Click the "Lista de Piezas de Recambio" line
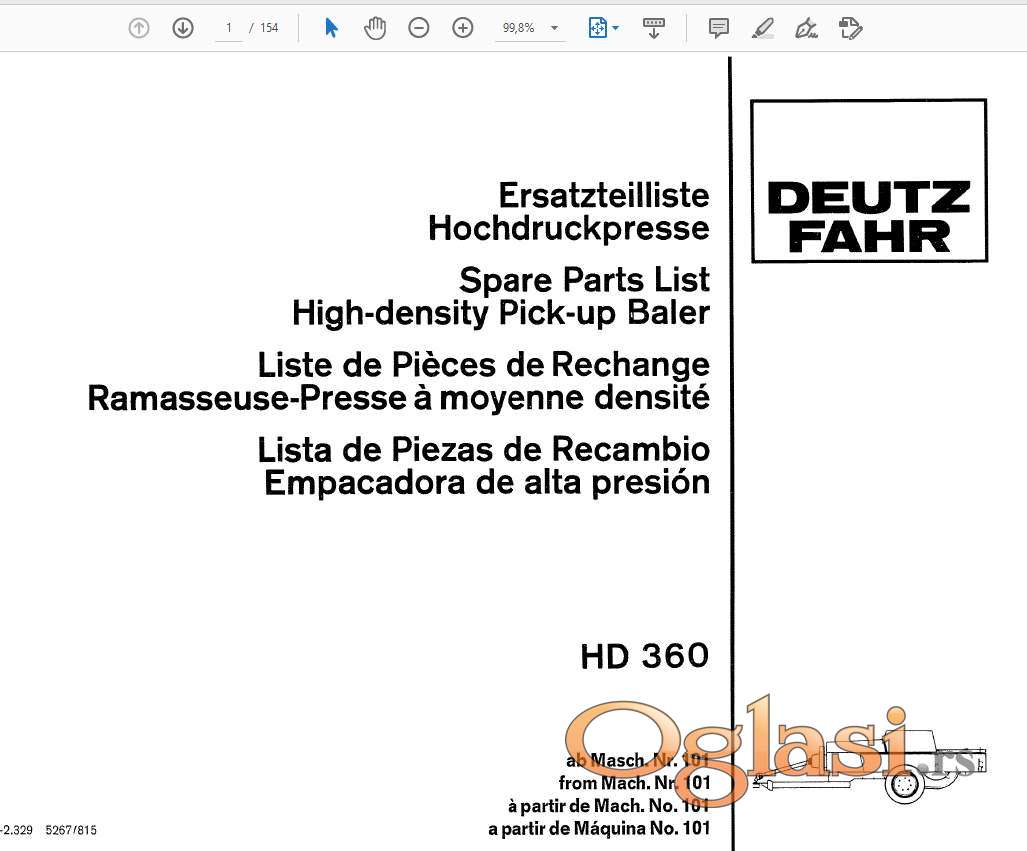 click(483, 449)
